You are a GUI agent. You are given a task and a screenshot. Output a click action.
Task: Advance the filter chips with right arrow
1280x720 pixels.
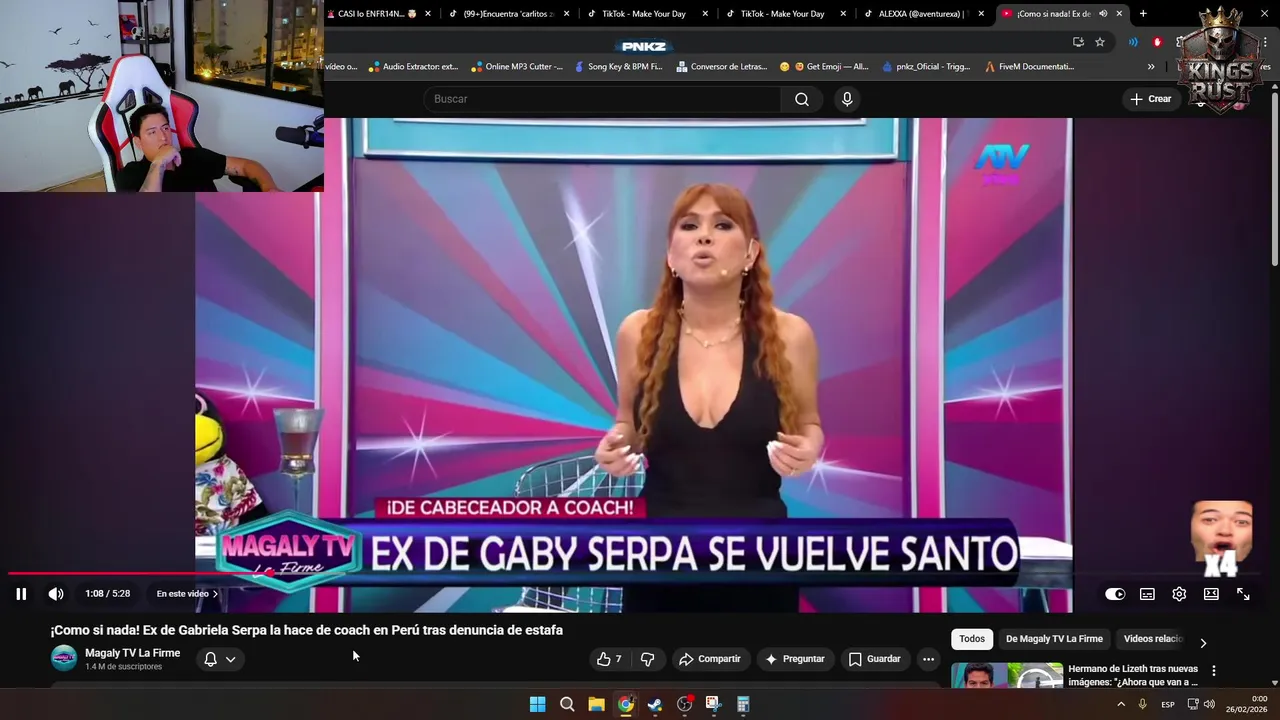(x=1203, y=643)
